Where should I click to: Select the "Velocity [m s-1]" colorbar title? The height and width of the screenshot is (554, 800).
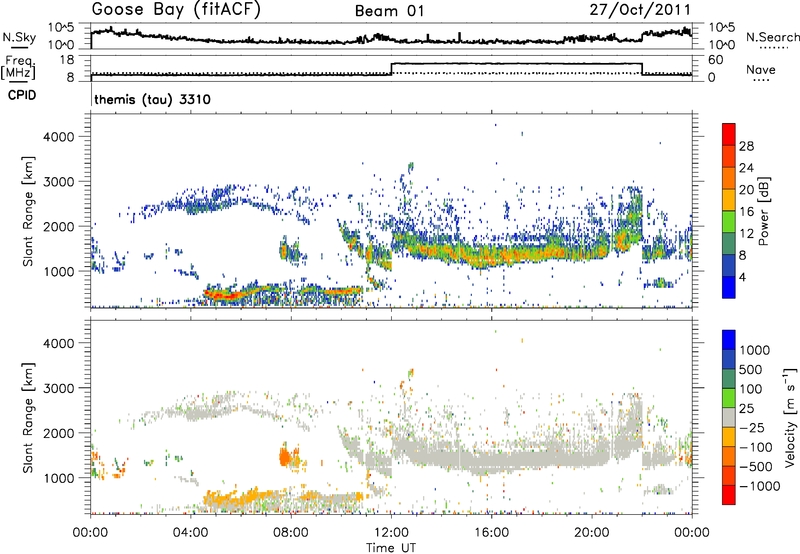tap(790, 417)
